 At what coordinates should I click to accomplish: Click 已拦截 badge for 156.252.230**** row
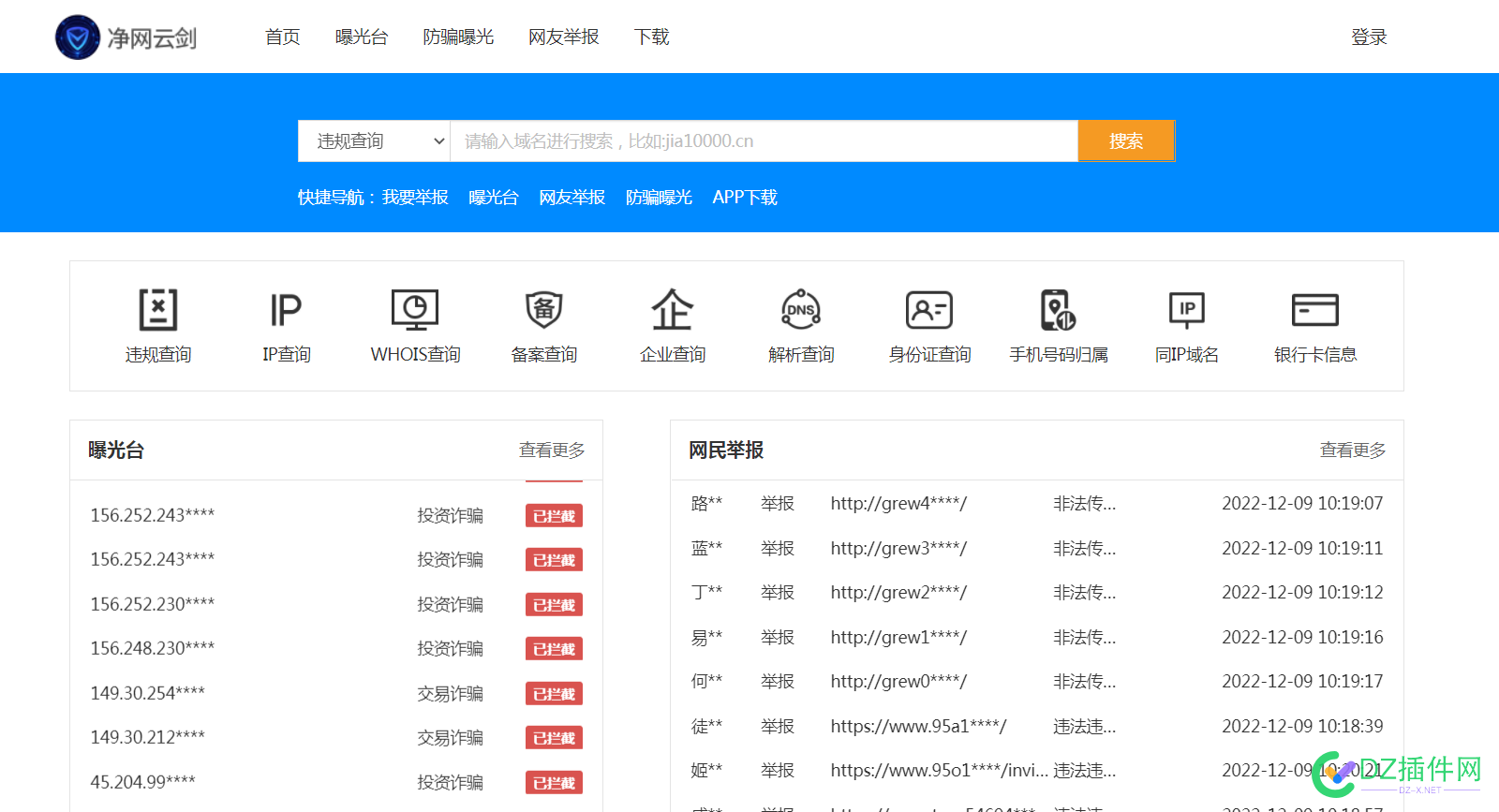(x=554, y=605)
